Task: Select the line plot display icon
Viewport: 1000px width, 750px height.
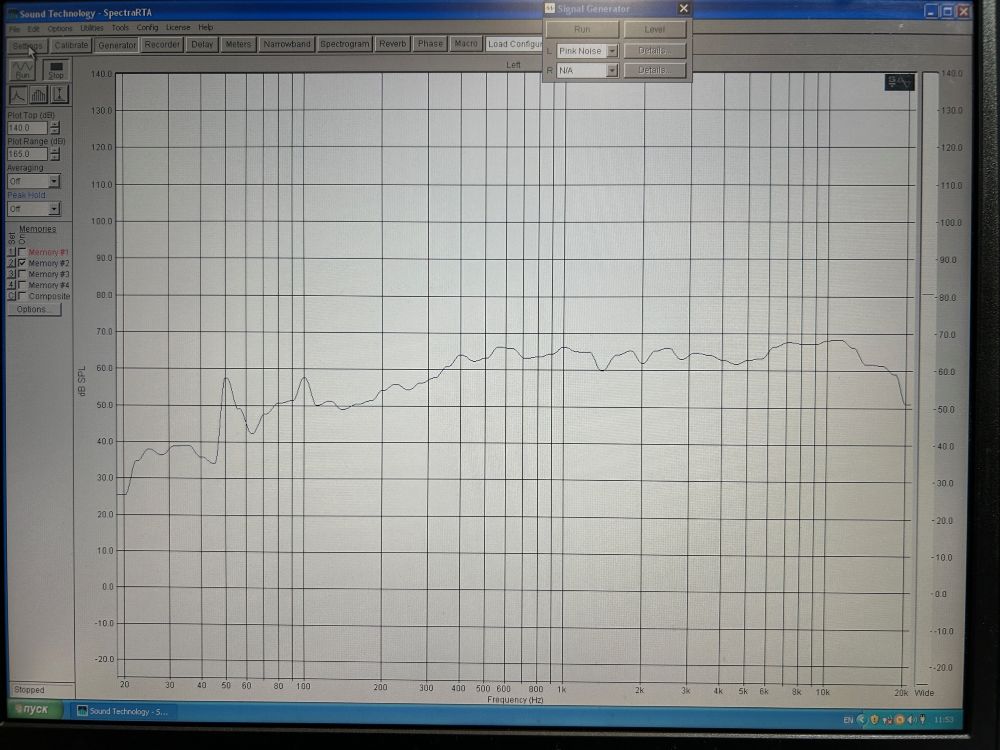Action: point(19,95)
